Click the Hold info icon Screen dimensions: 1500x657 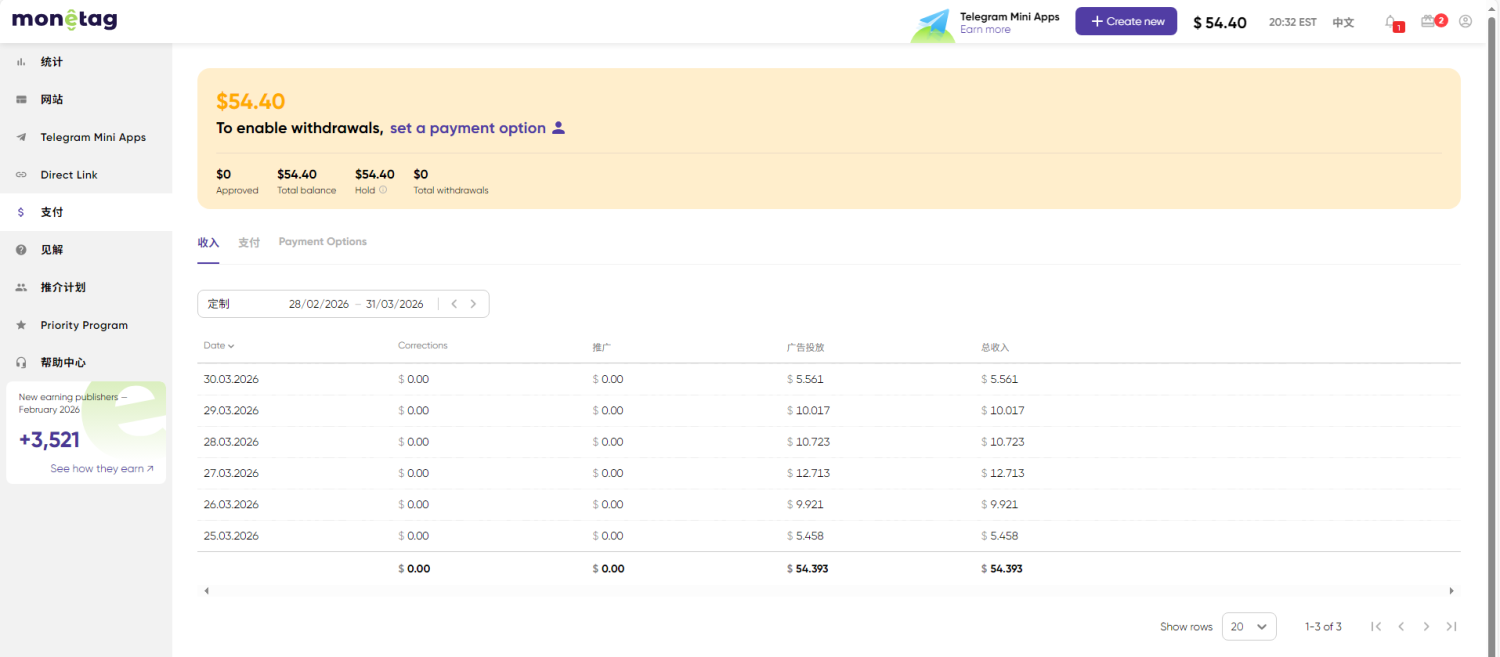pos(383,190)
